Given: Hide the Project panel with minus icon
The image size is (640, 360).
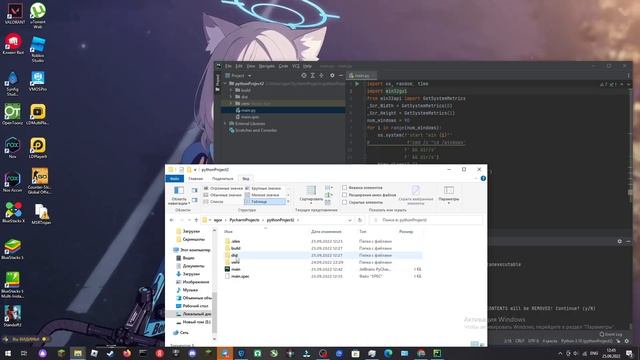Looking at the screenshot, I should 340,76.
